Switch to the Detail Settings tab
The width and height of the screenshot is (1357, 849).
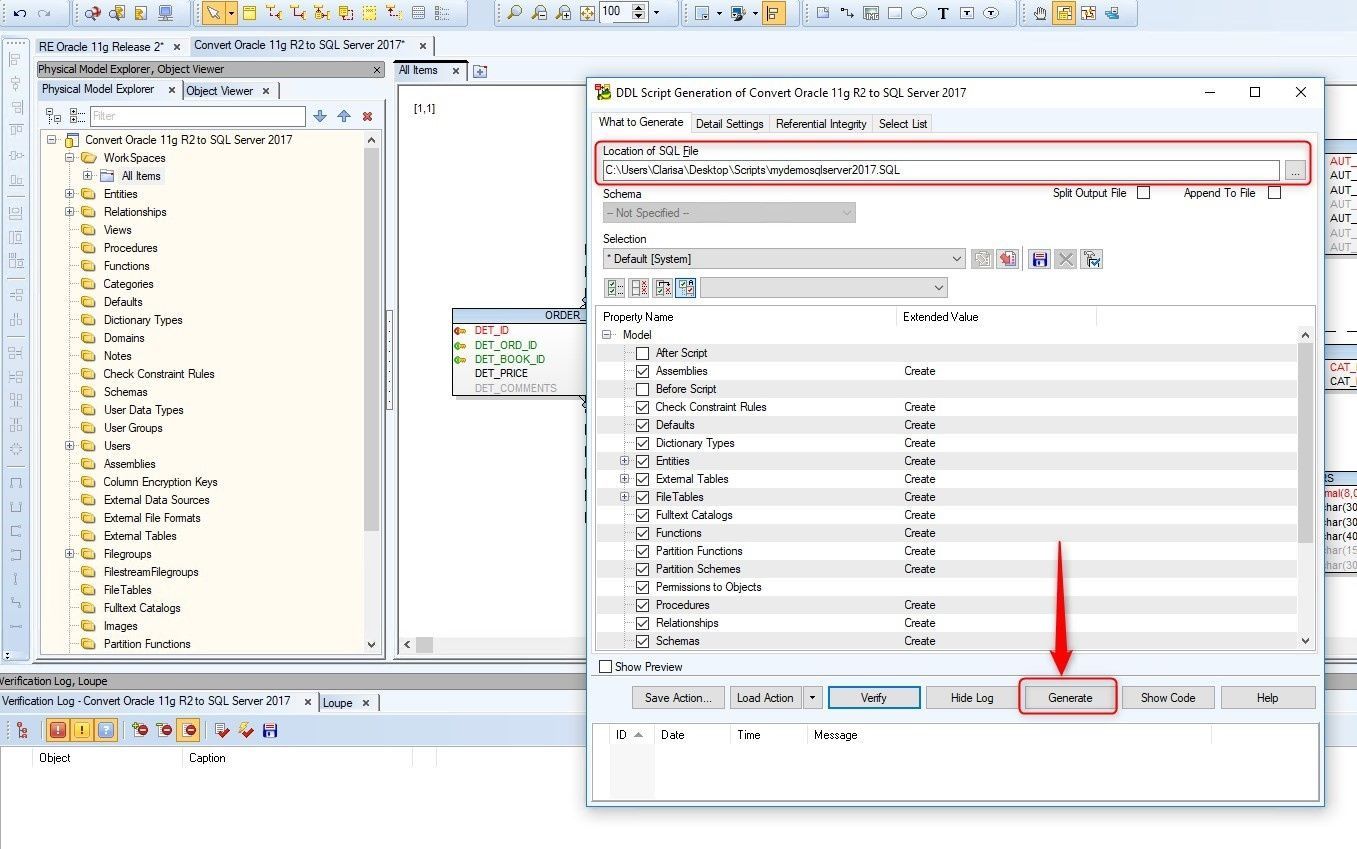(729, 124)
